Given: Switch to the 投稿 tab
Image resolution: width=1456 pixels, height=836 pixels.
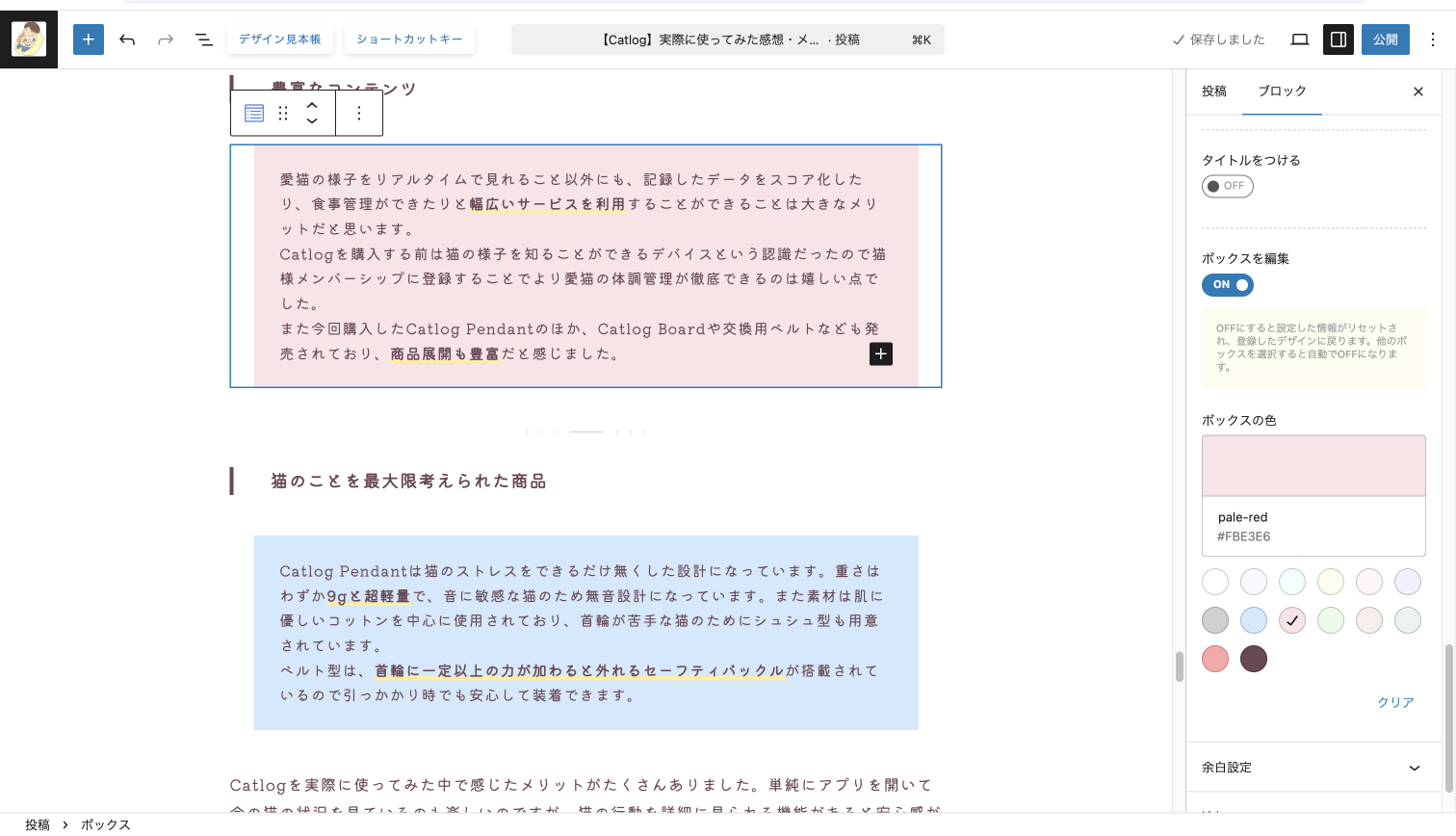Looking at the screenshot, I should (1214, 91).
